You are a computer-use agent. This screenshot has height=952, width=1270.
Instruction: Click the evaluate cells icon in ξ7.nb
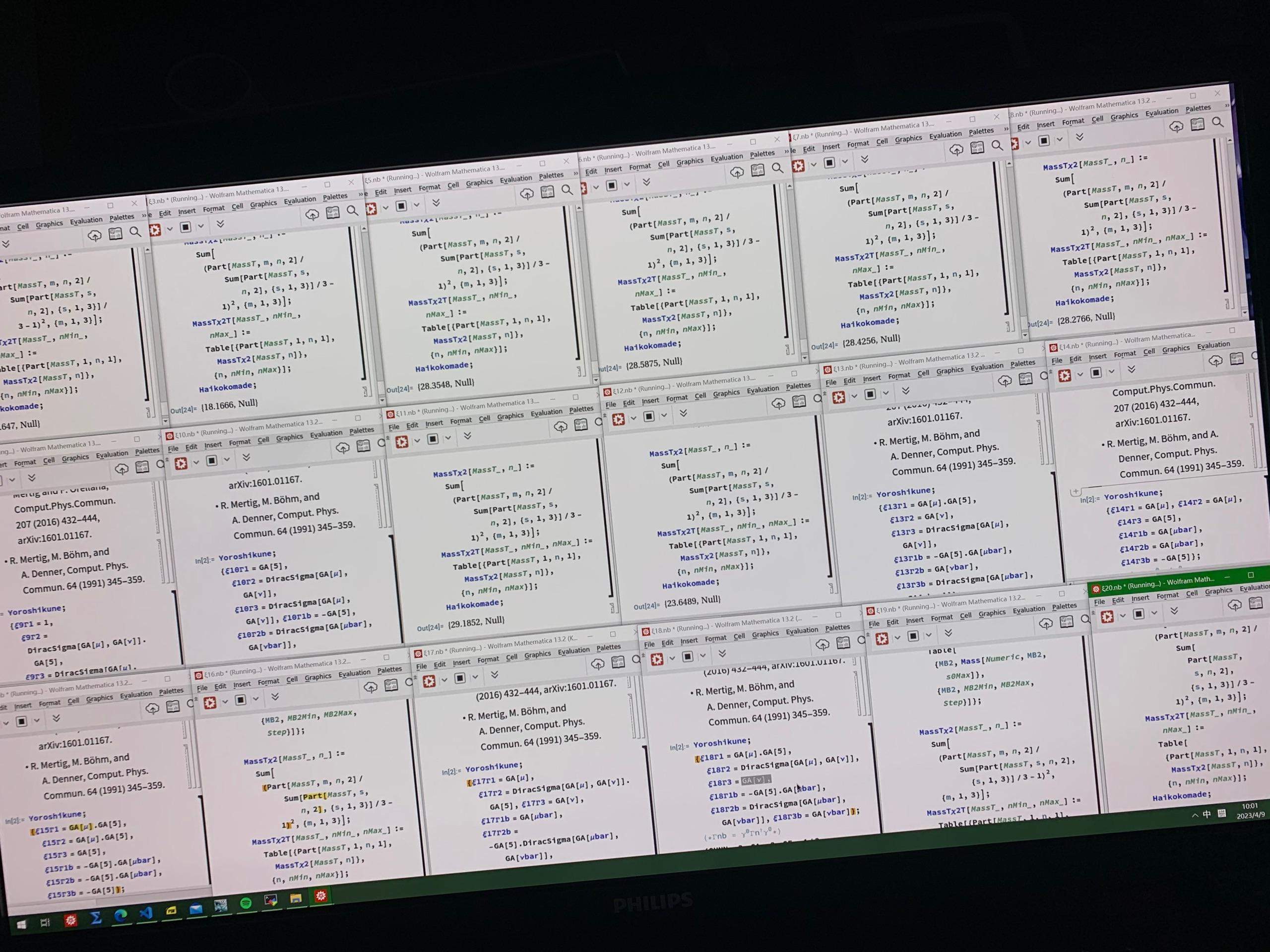tap(798, 167)
